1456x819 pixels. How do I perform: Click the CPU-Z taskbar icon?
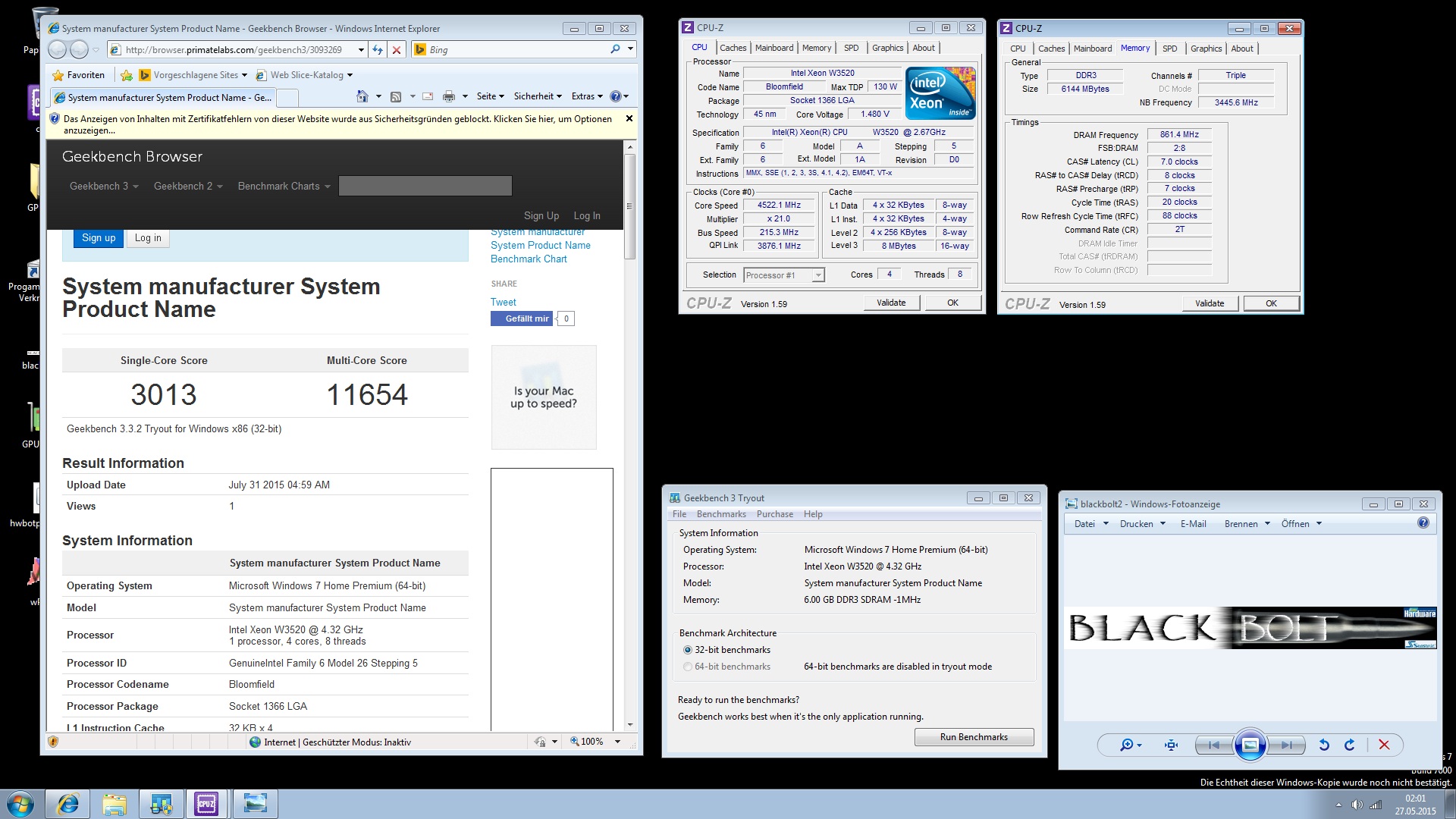pos(206,804)
